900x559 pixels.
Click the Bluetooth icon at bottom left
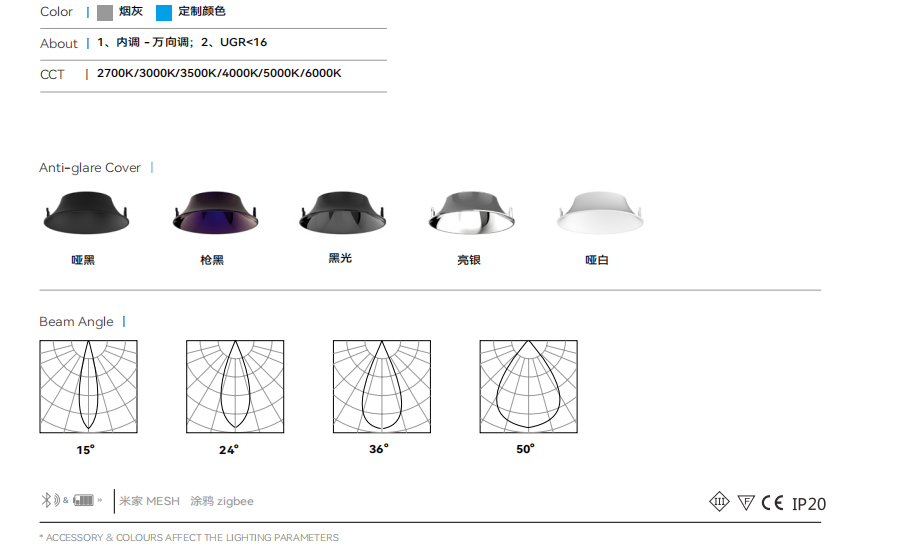click(x=46, y=500)
